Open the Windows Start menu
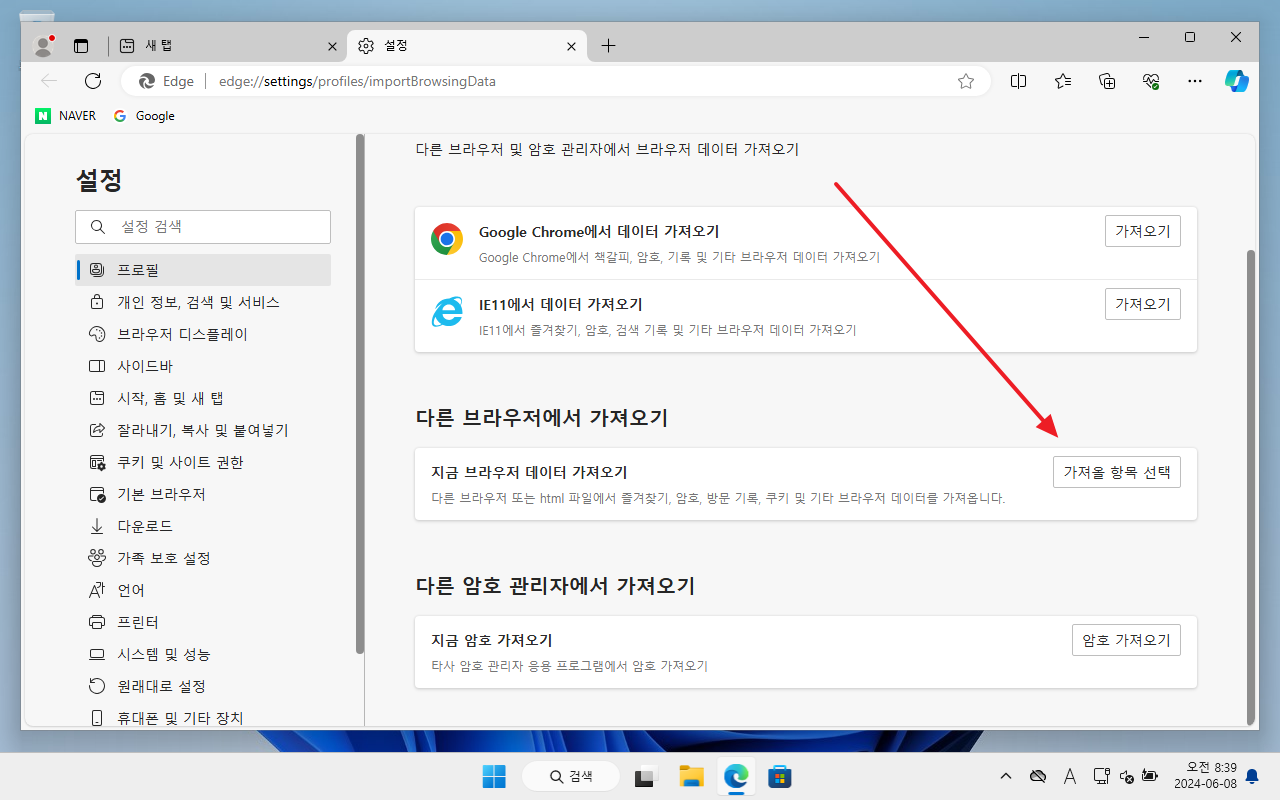1280x800 pixels. 494,776
